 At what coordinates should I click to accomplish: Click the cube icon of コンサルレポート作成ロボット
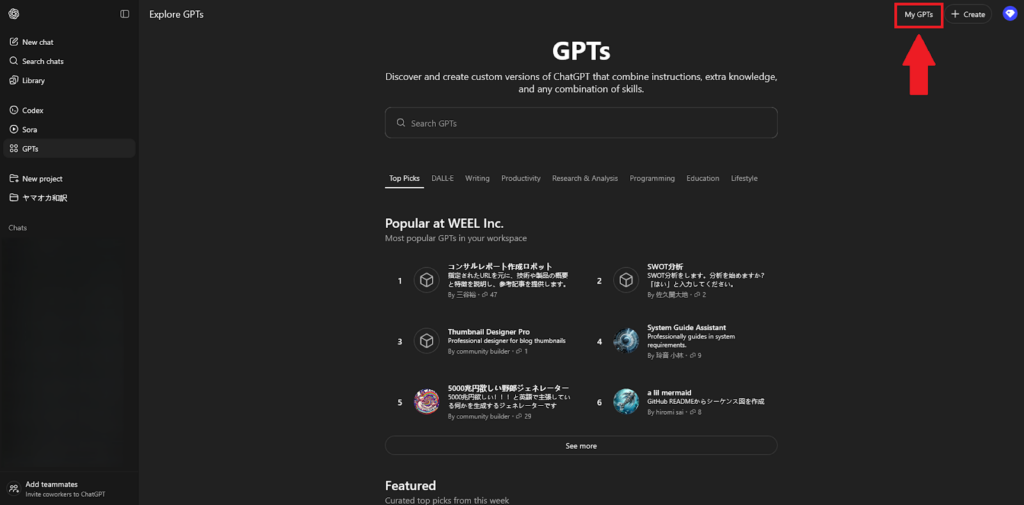426,280
